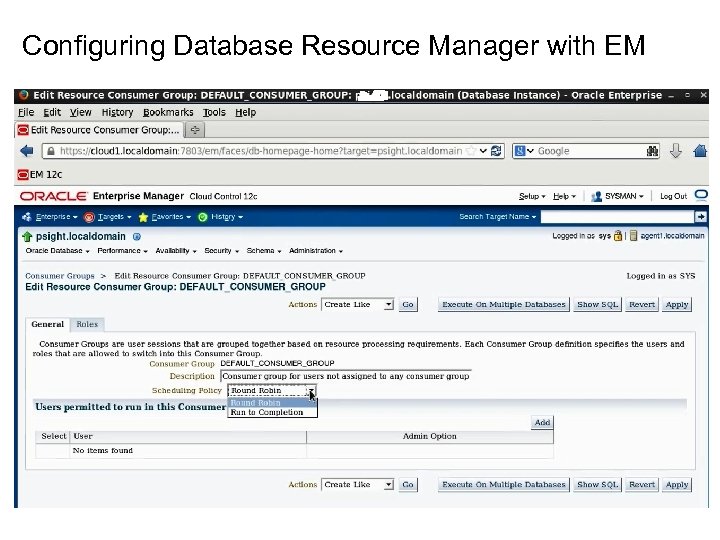Viewport: 720px width, 540px height.
Task: Open the browser Tools menu
Action: point(214,112)
